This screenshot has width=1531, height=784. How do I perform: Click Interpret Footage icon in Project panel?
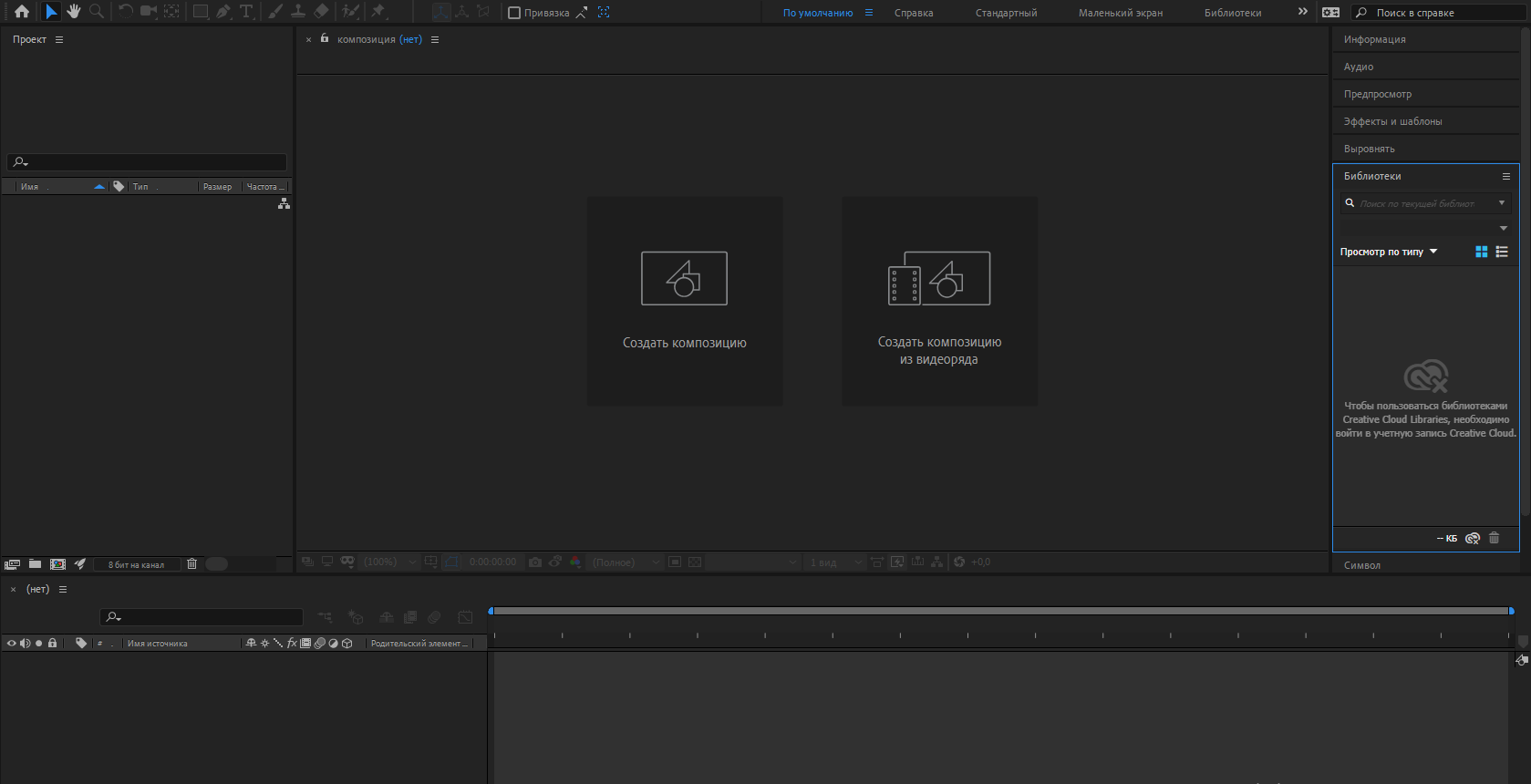(x=13, y=564)
